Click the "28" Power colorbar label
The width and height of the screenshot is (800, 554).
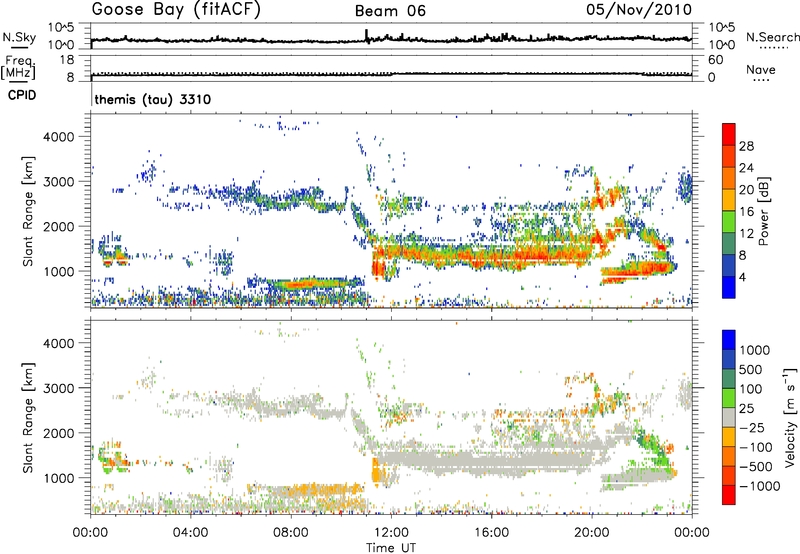746,146
